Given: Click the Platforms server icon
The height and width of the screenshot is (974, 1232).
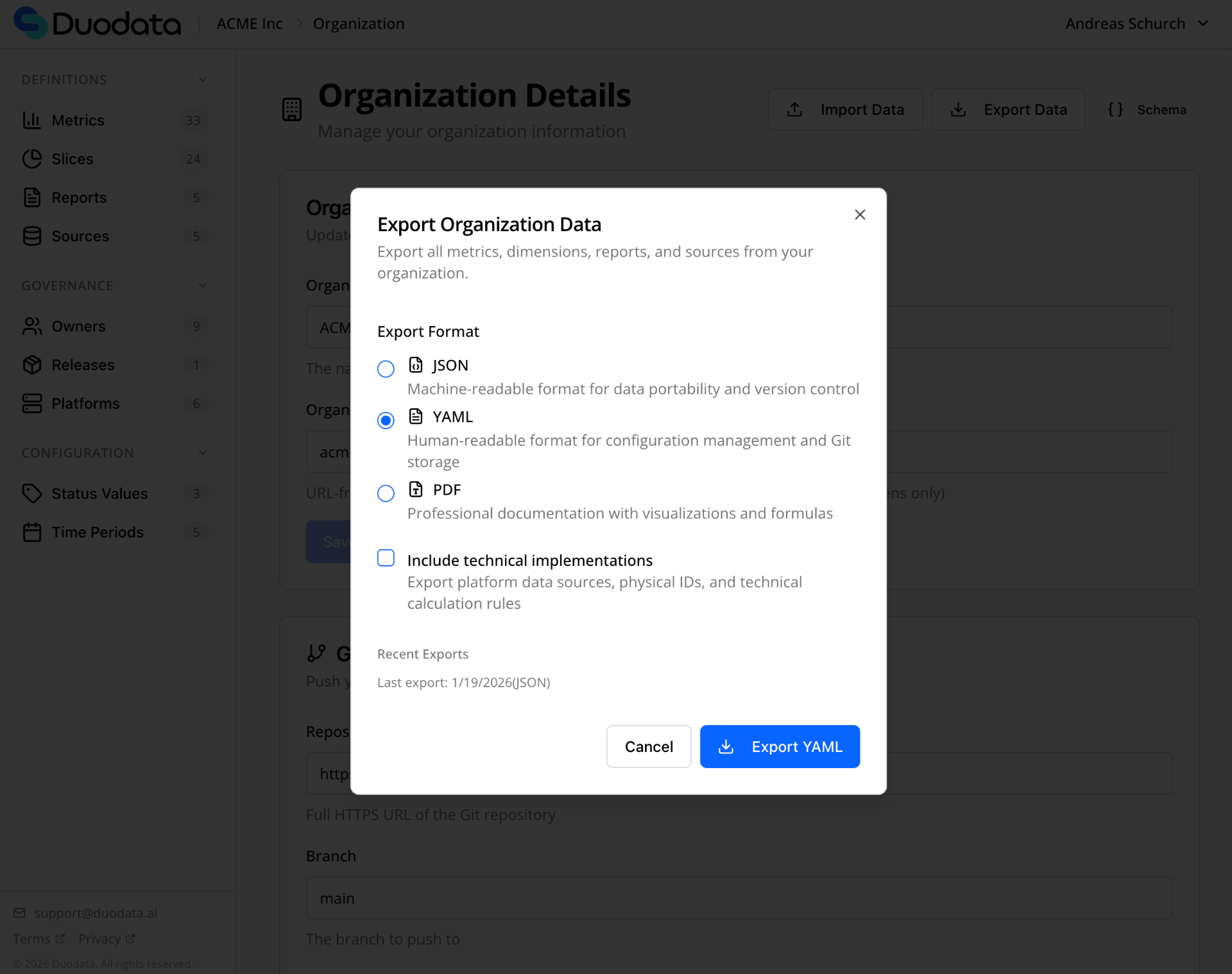Looking at the screenshot, I should [x=31, y=403].
